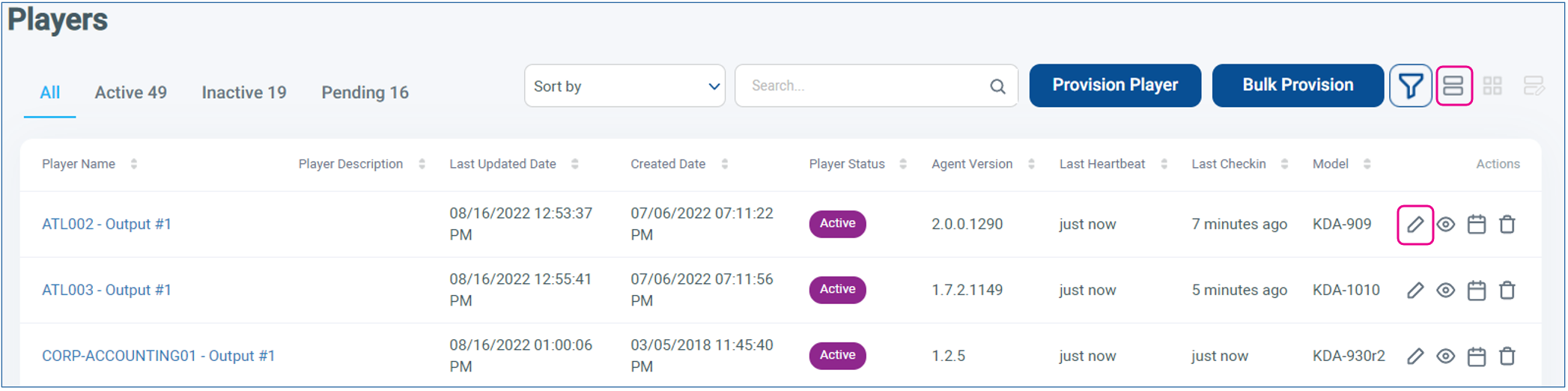Delete the ATL003 - Output #1 player
The height and width of the screenshot is (391, 1568).
pyautogui.click(x=1507, y=291)
